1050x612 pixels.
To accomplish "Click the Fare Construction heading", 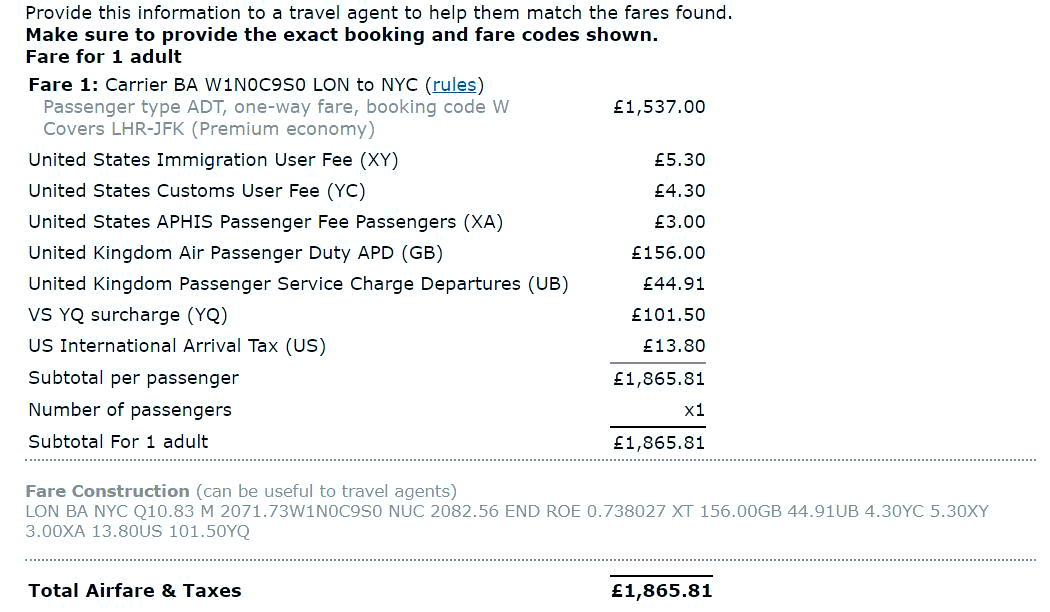I will (107, 491).
